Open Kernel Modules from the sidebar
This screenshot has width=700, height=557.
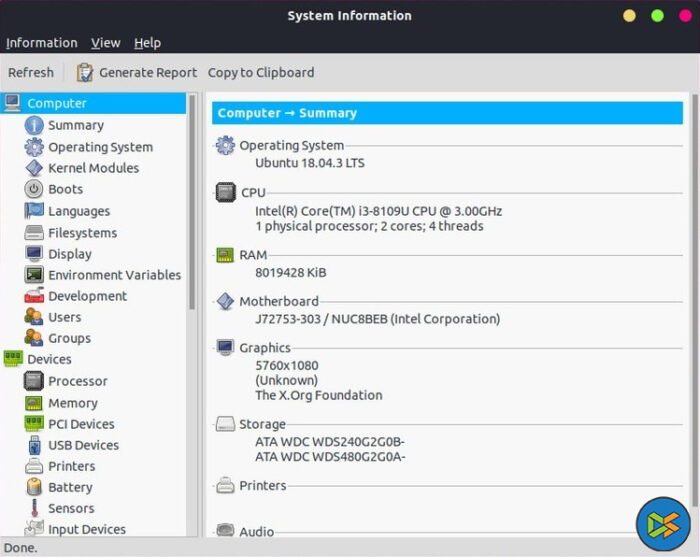[93, 168]
